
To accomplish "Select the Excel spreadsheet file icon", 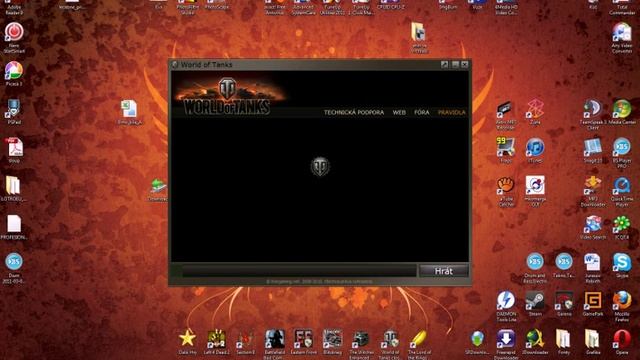I will 129,109.
